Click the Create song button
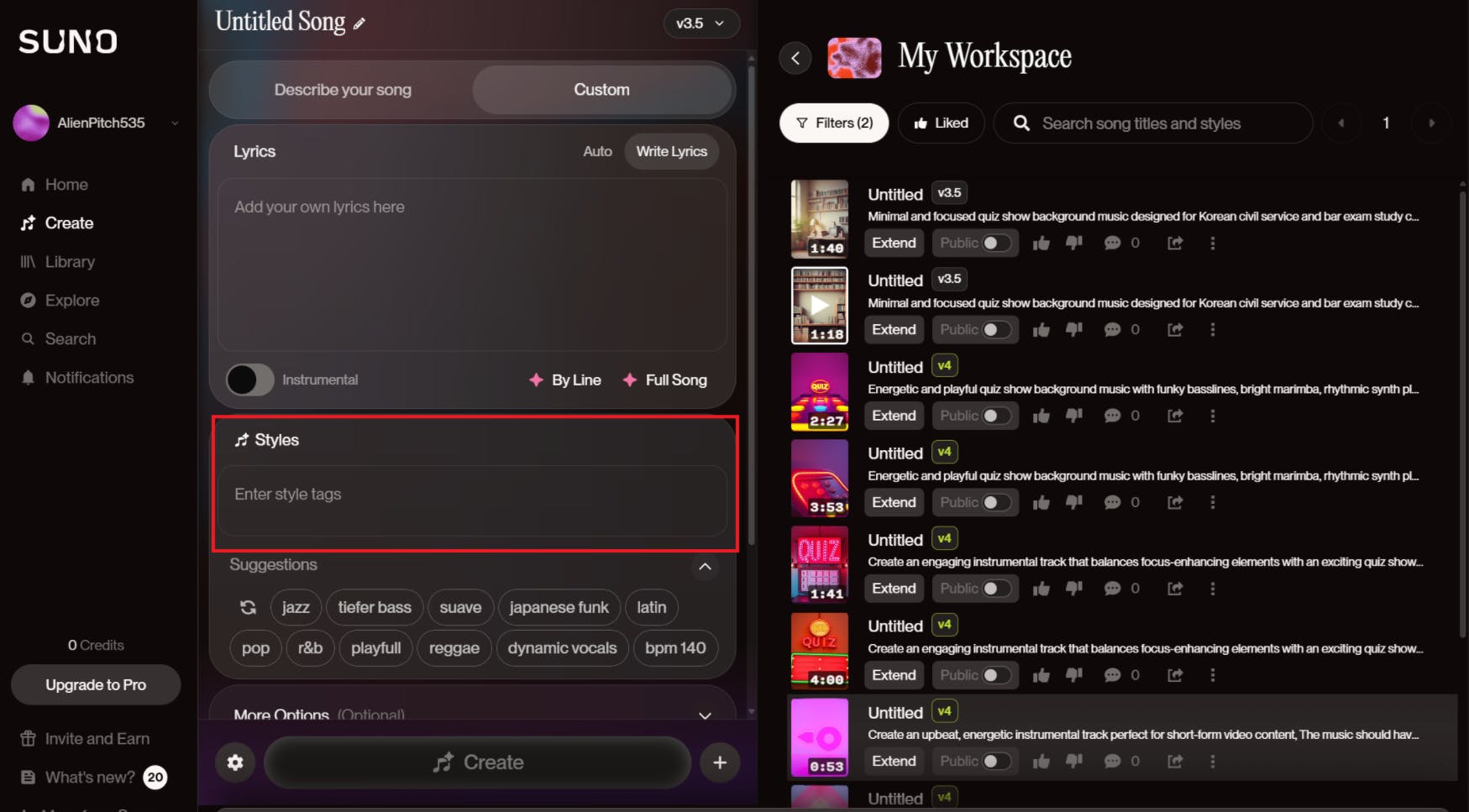1469x812 pixels. (x=477, y=762)
